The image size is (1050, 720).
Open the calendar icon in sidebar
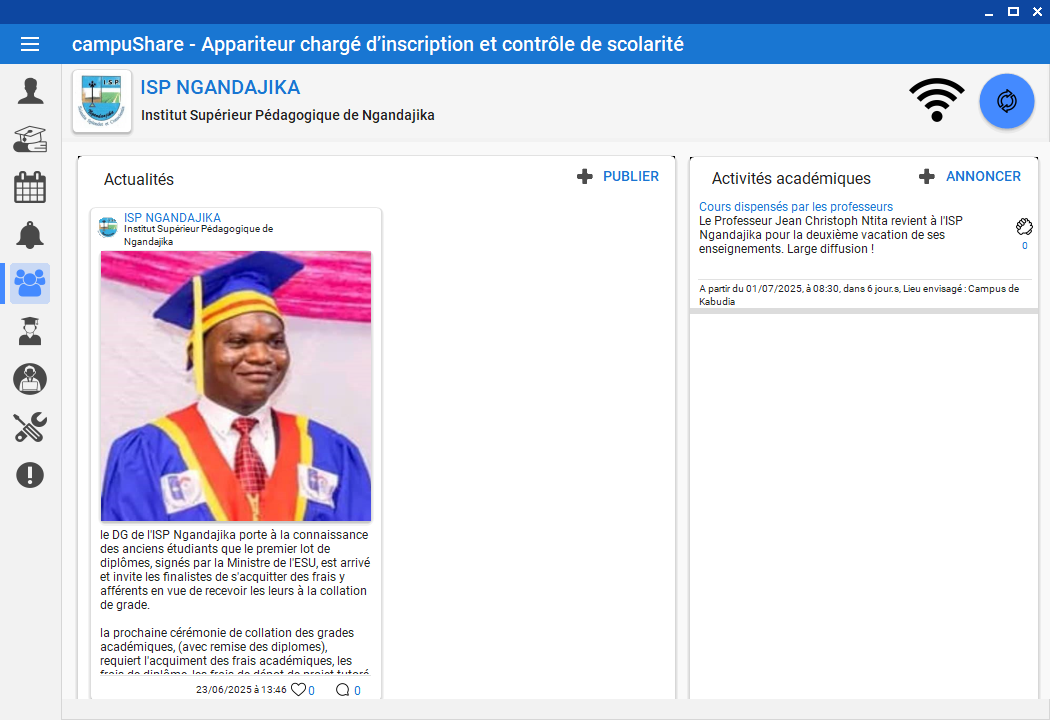[30, 187]
